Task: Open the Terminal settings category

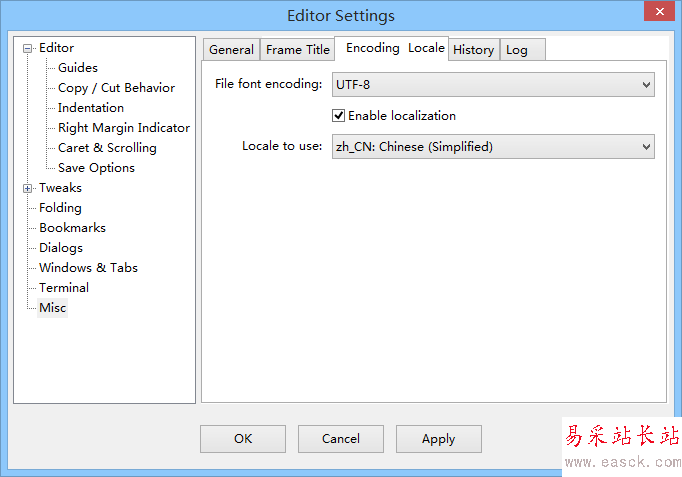Action: tap(64, 288)
